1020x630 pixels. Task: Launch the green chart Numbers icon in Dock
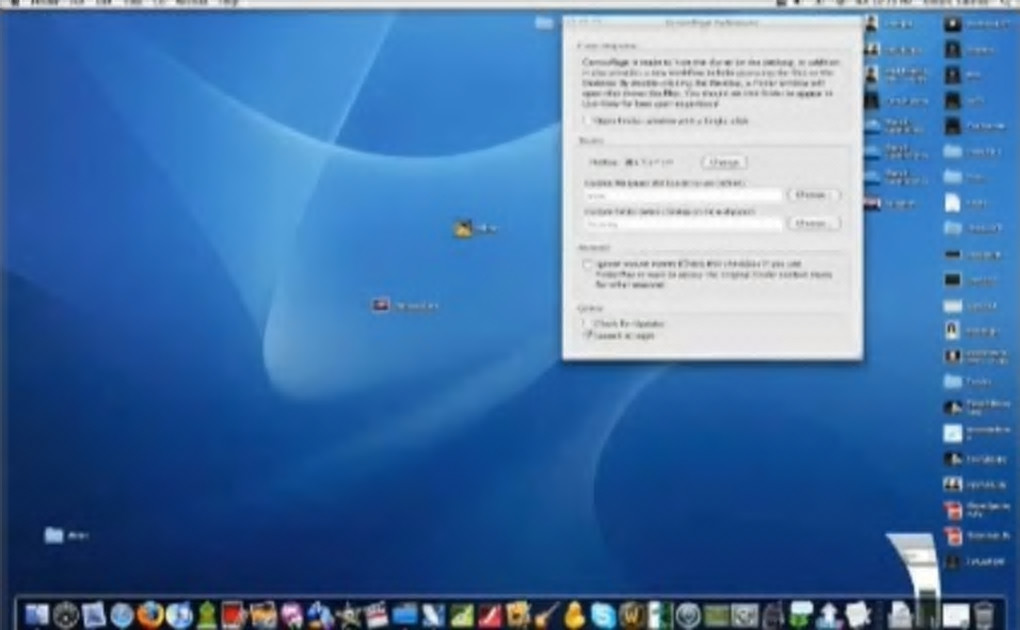(x=462, y=614)
